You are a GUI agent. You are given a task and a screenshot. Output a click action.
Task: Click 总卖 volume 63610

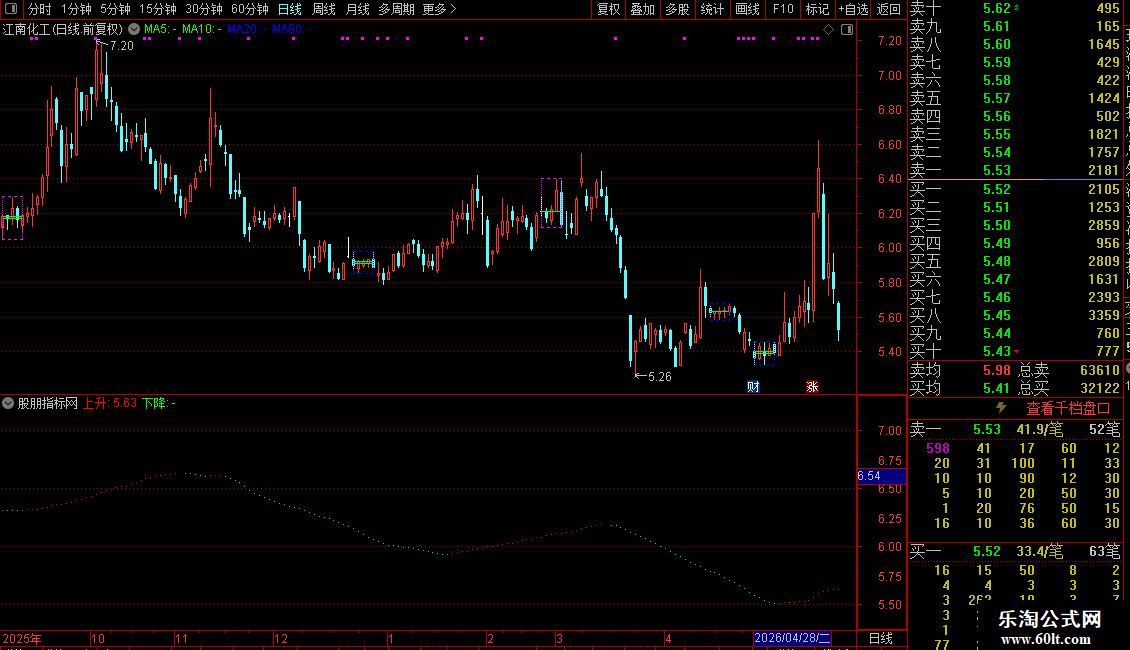click(1100, 370)
